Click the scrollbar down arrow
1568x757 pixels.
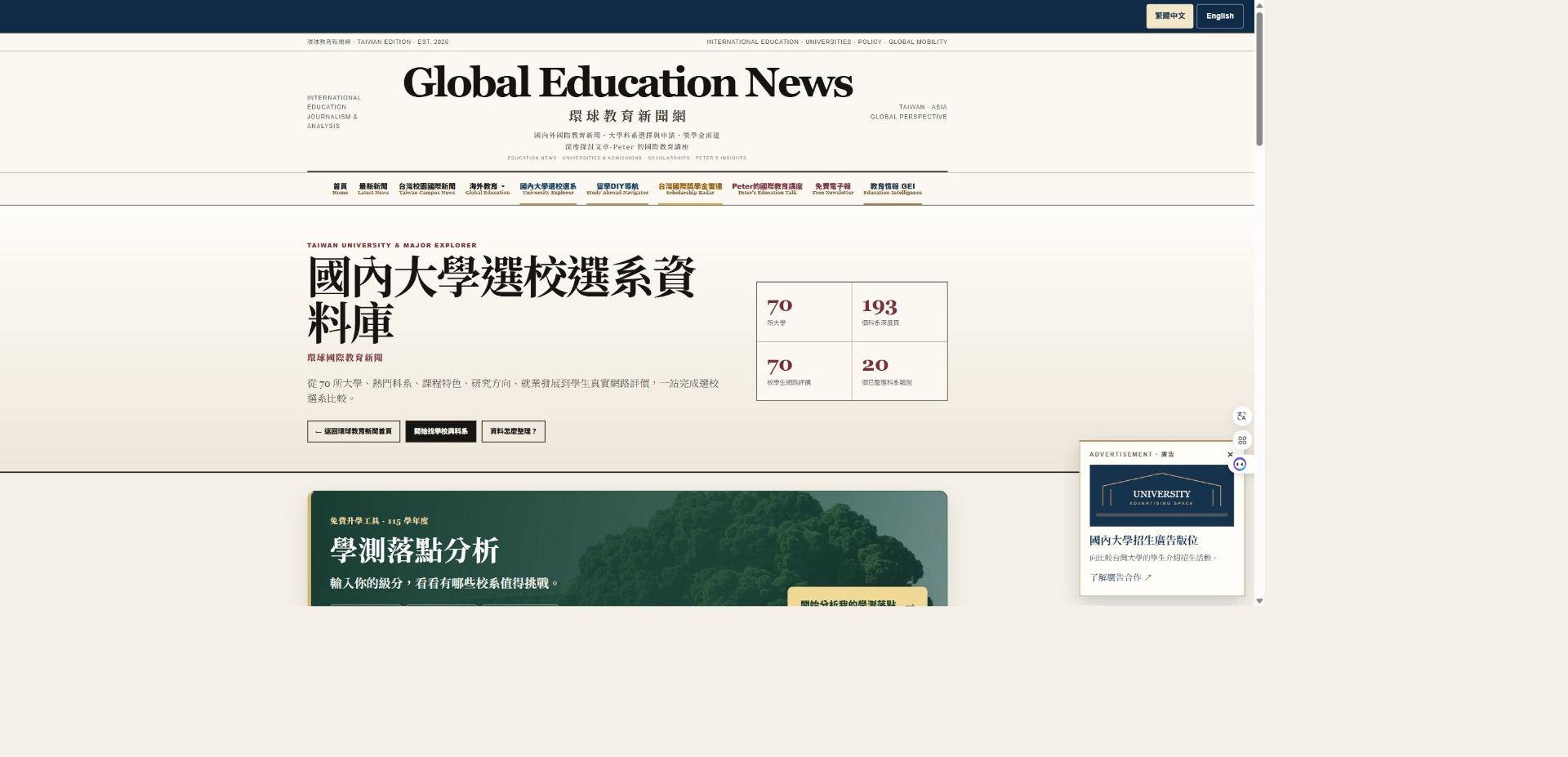point(1259,601)
